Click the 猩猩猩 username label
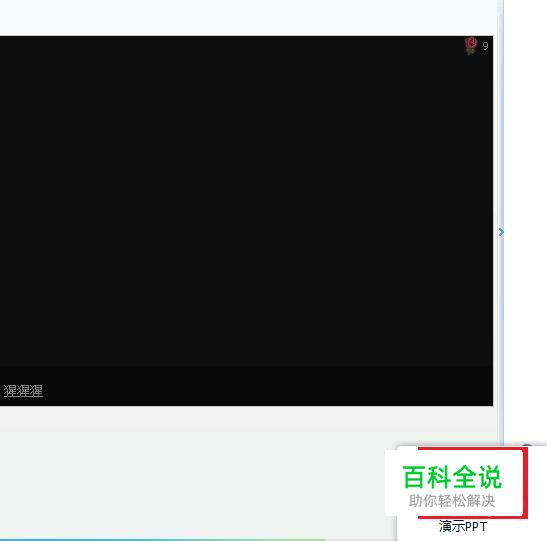This screenshot has height=541, width=547. pos(23,391)
